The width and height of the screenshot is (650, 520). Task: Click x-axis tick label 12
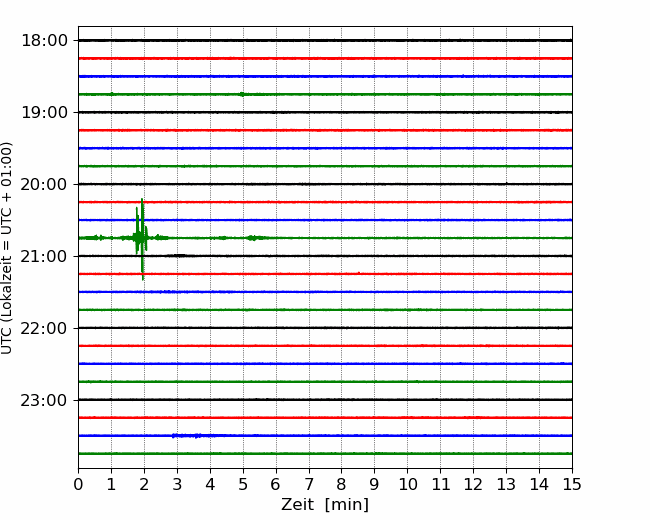coord(473,484)
